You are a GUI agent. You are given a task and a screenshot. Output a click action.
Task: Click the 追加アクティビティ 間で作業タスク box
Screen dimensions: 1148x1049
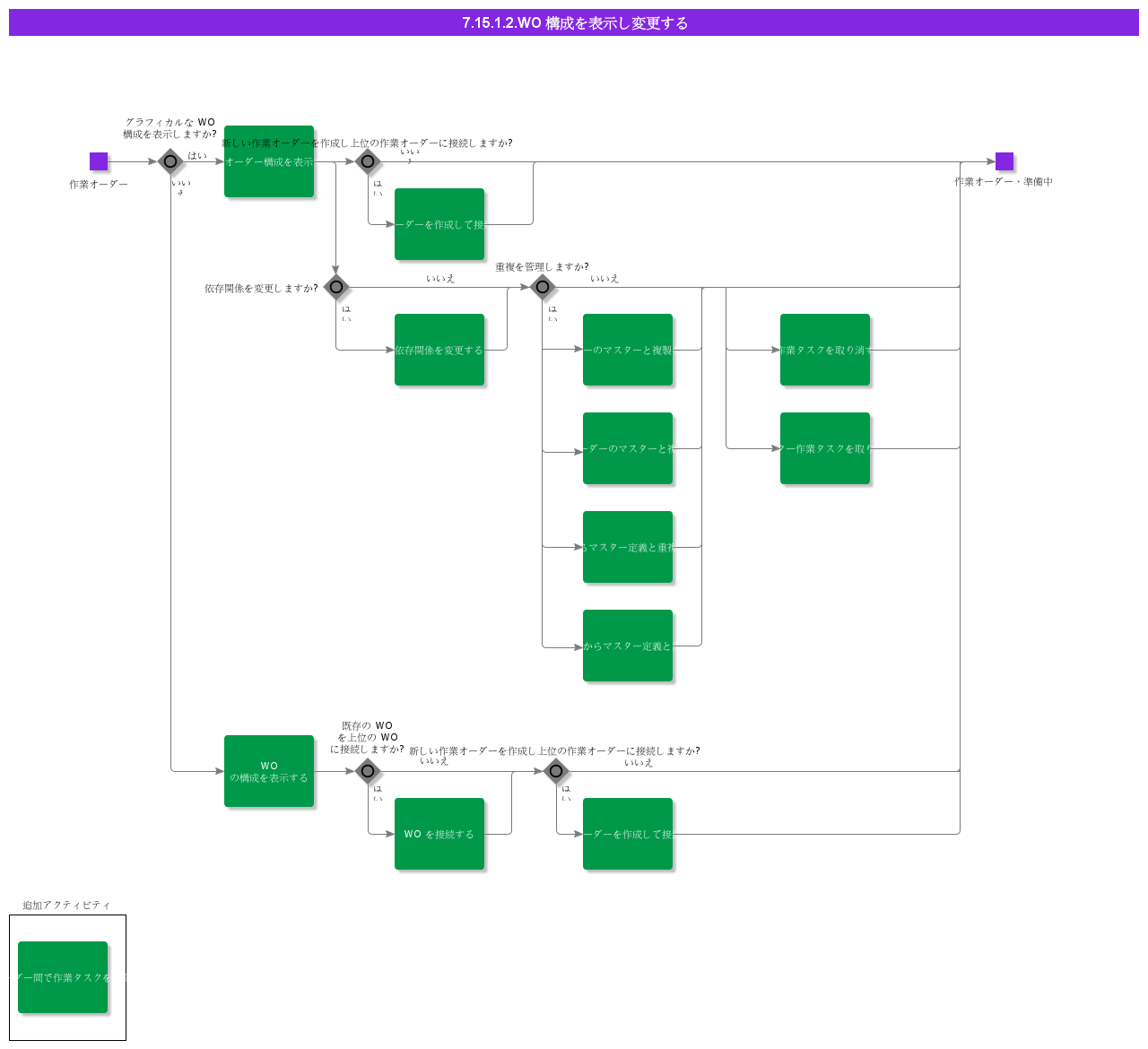click(63, 977)
